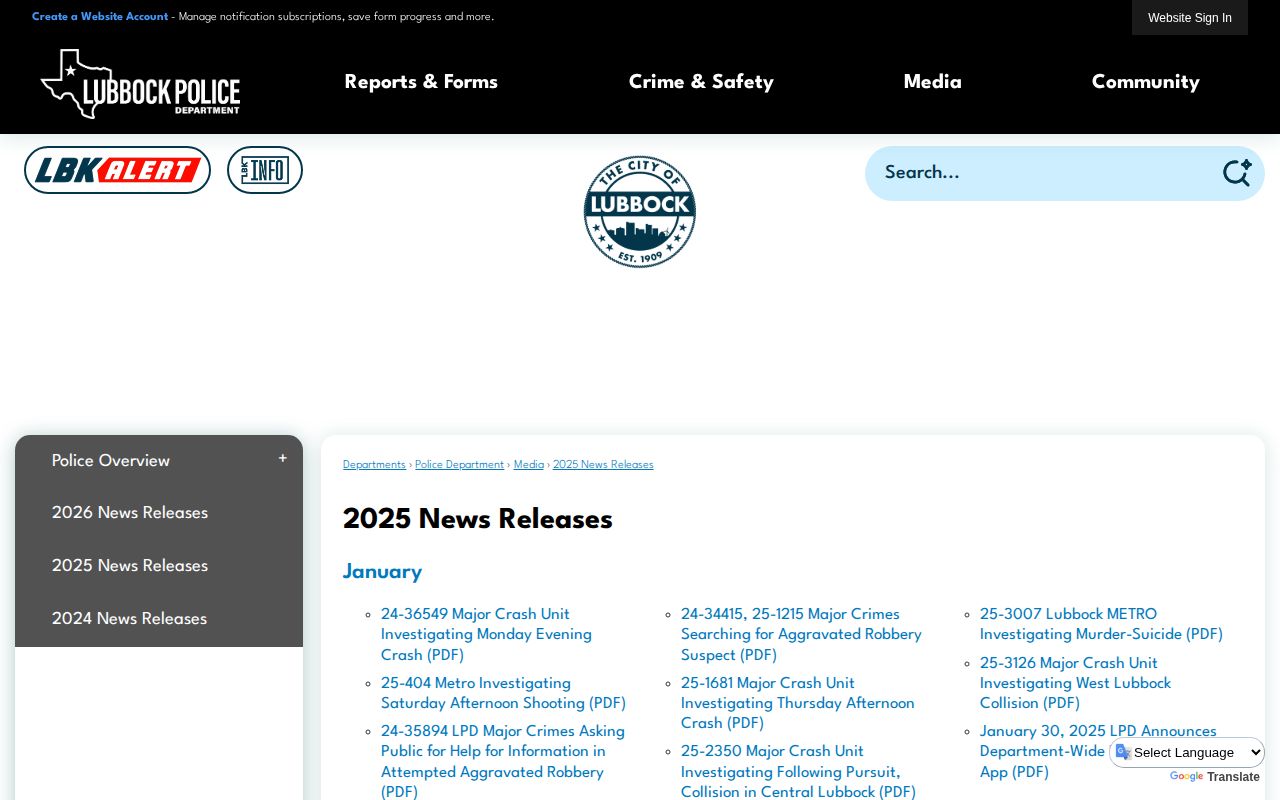Open the LBK Alert badge
The width and height of the screenshot is (1280, 800).
click(x=117, y=170)
